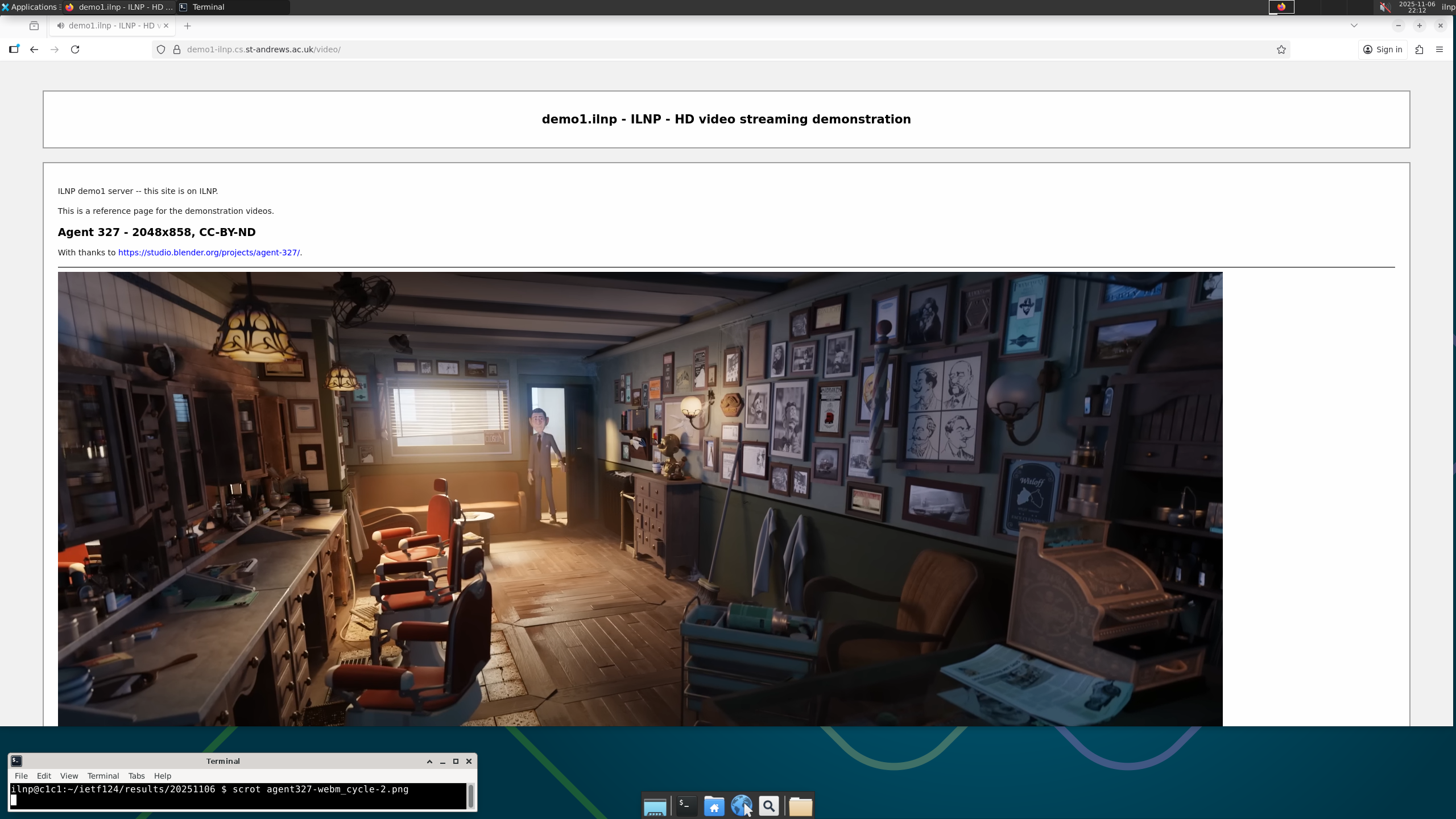Bookmark this page with the star icon

(x=1281, y=49)
